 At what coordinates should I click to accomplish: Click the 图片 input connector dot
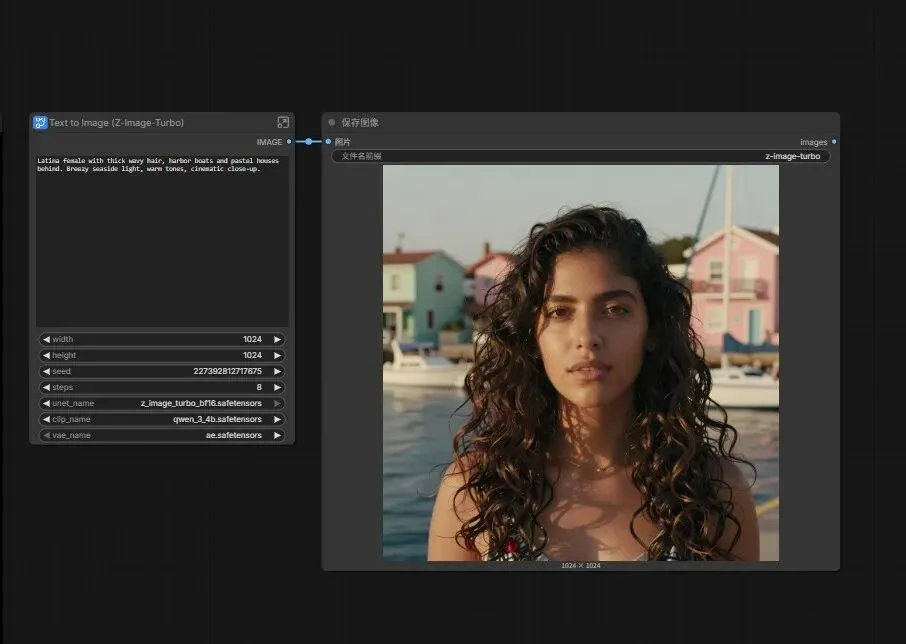point(328,142)
